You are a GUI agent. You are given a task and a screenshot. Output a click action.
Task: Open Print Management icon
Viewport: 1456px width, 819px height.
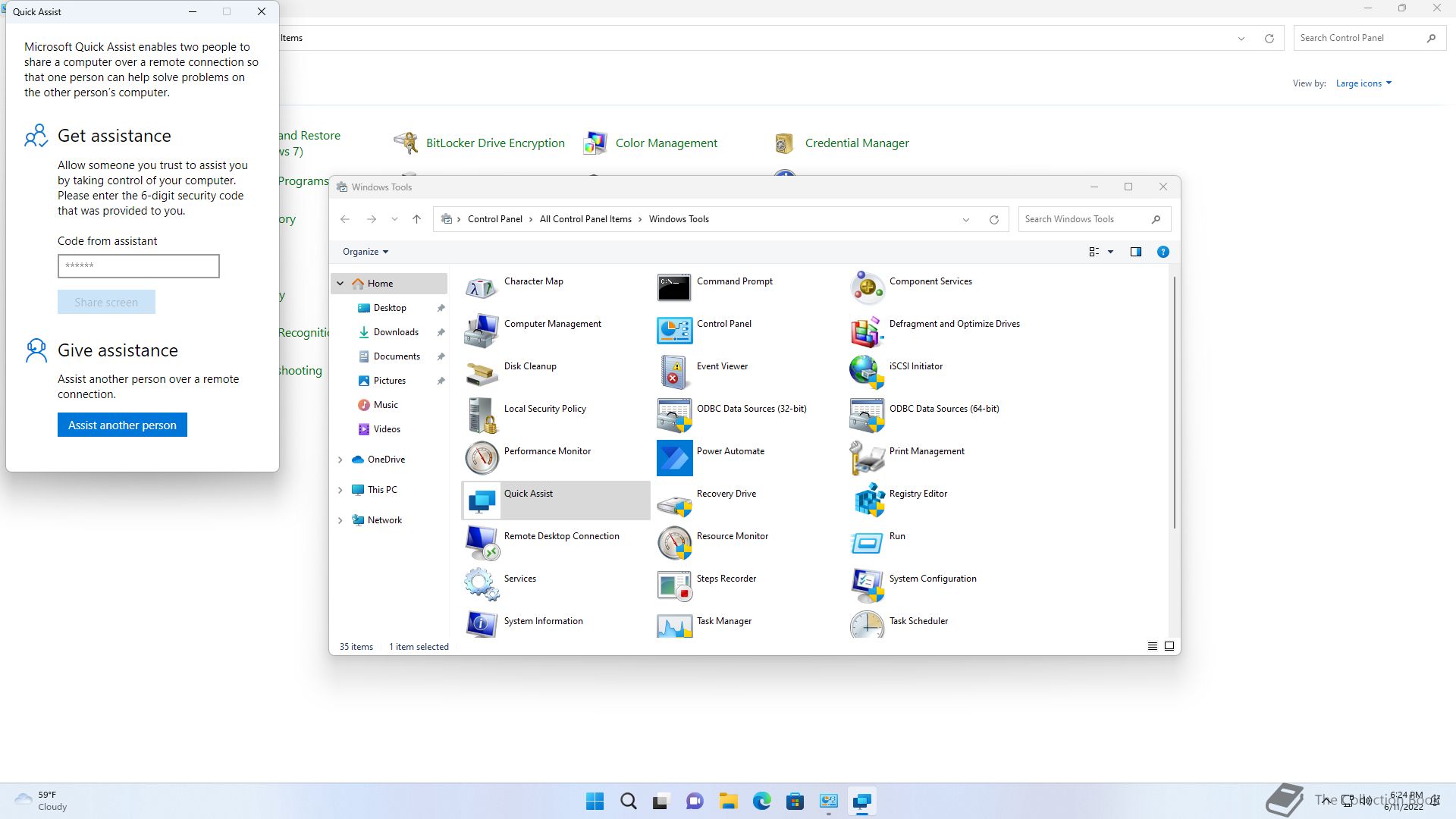coord(867,458)
